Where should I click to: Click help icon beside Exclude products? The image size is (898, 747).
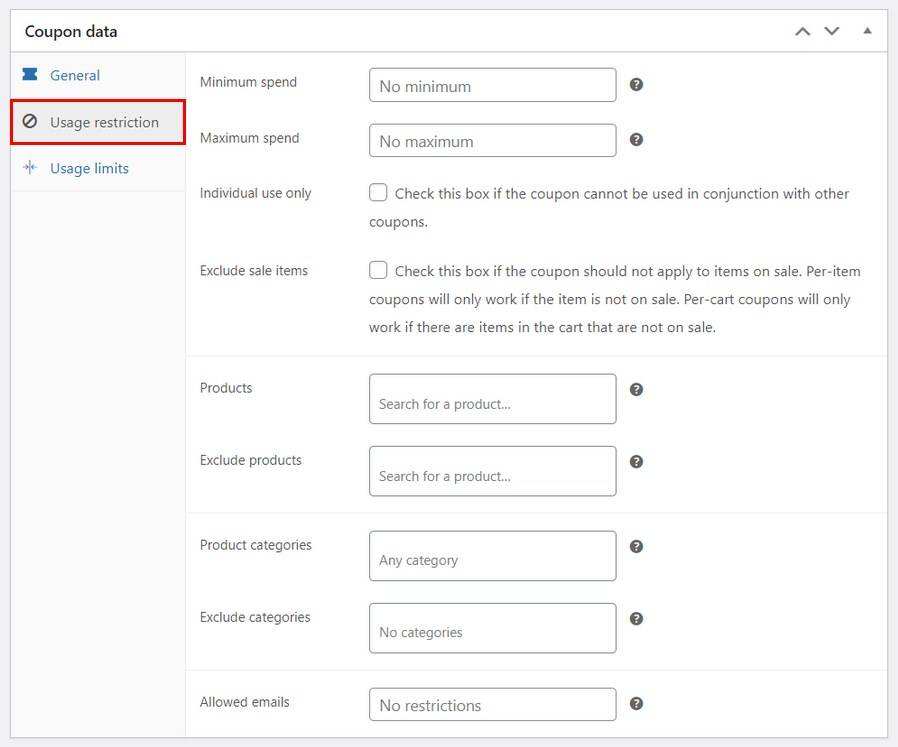[636, 462]
